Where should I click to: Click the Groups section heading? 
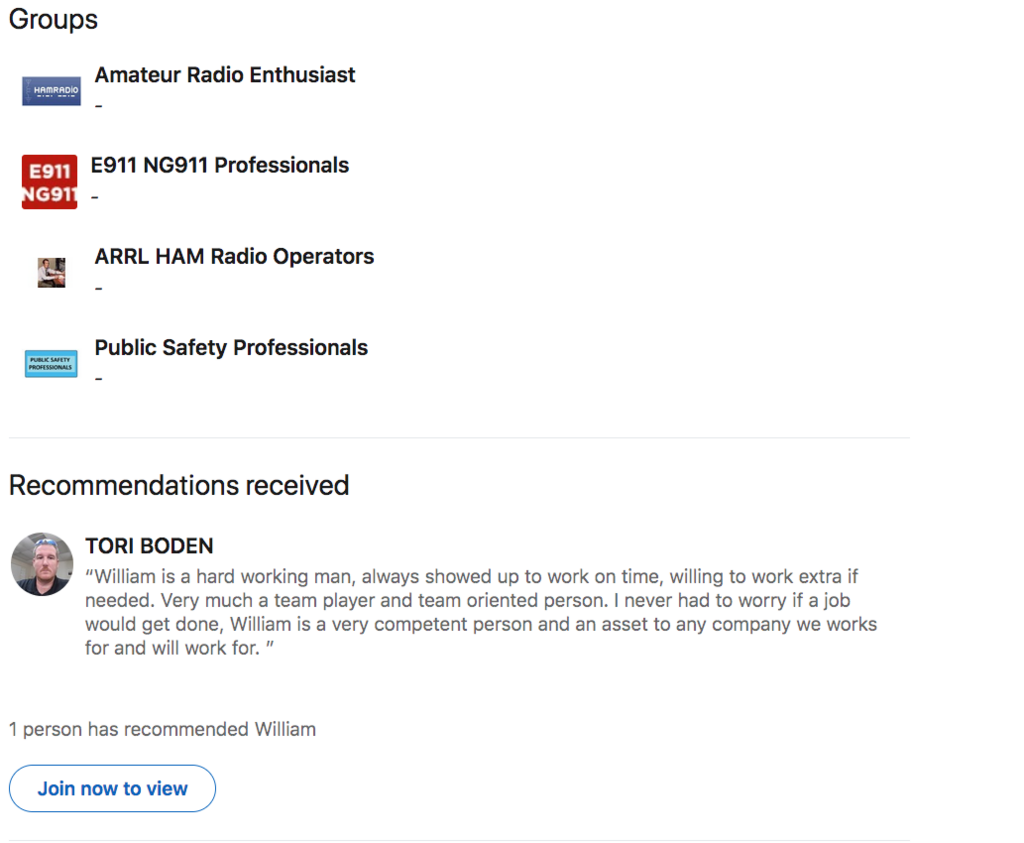click(x=53, y=19)
